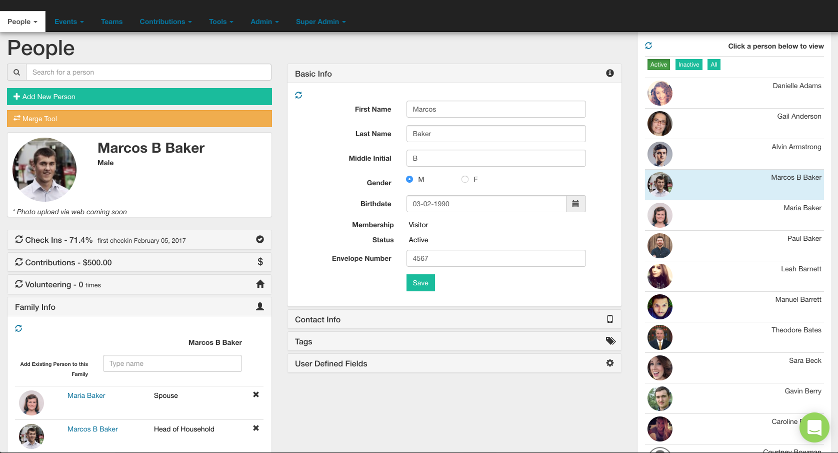
Task: Collapse the Family Info section
Action: click(x=139, y=307)
